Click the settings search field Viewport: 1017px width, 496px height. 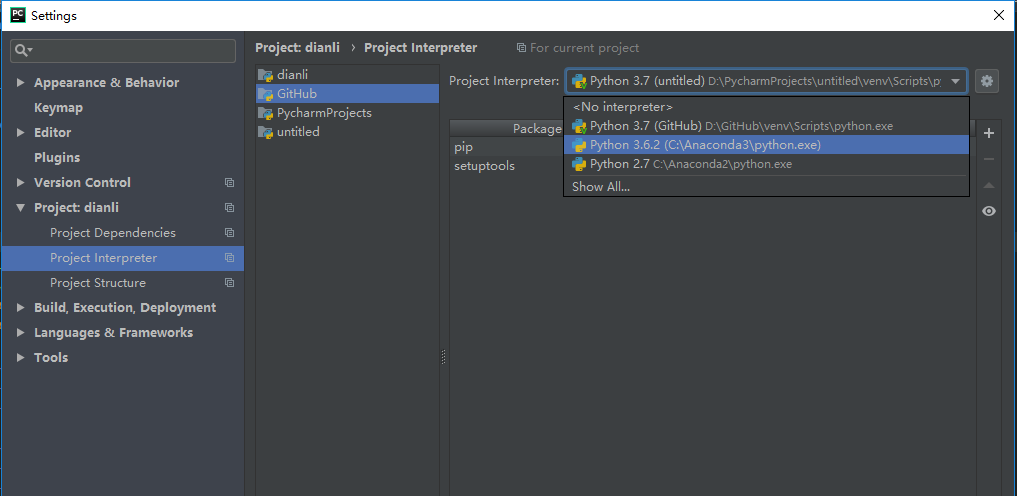(x=123, y=51)
